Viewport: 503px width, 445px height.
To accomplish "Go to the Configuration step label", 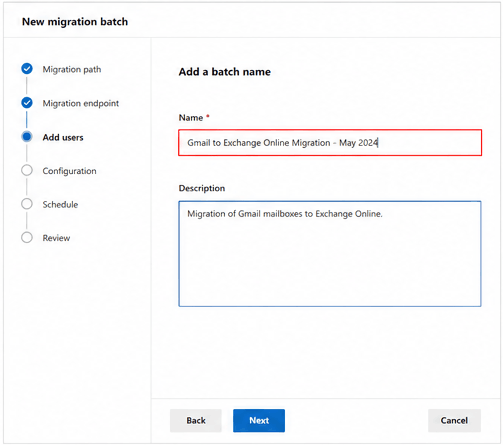I will pos(69,171).
